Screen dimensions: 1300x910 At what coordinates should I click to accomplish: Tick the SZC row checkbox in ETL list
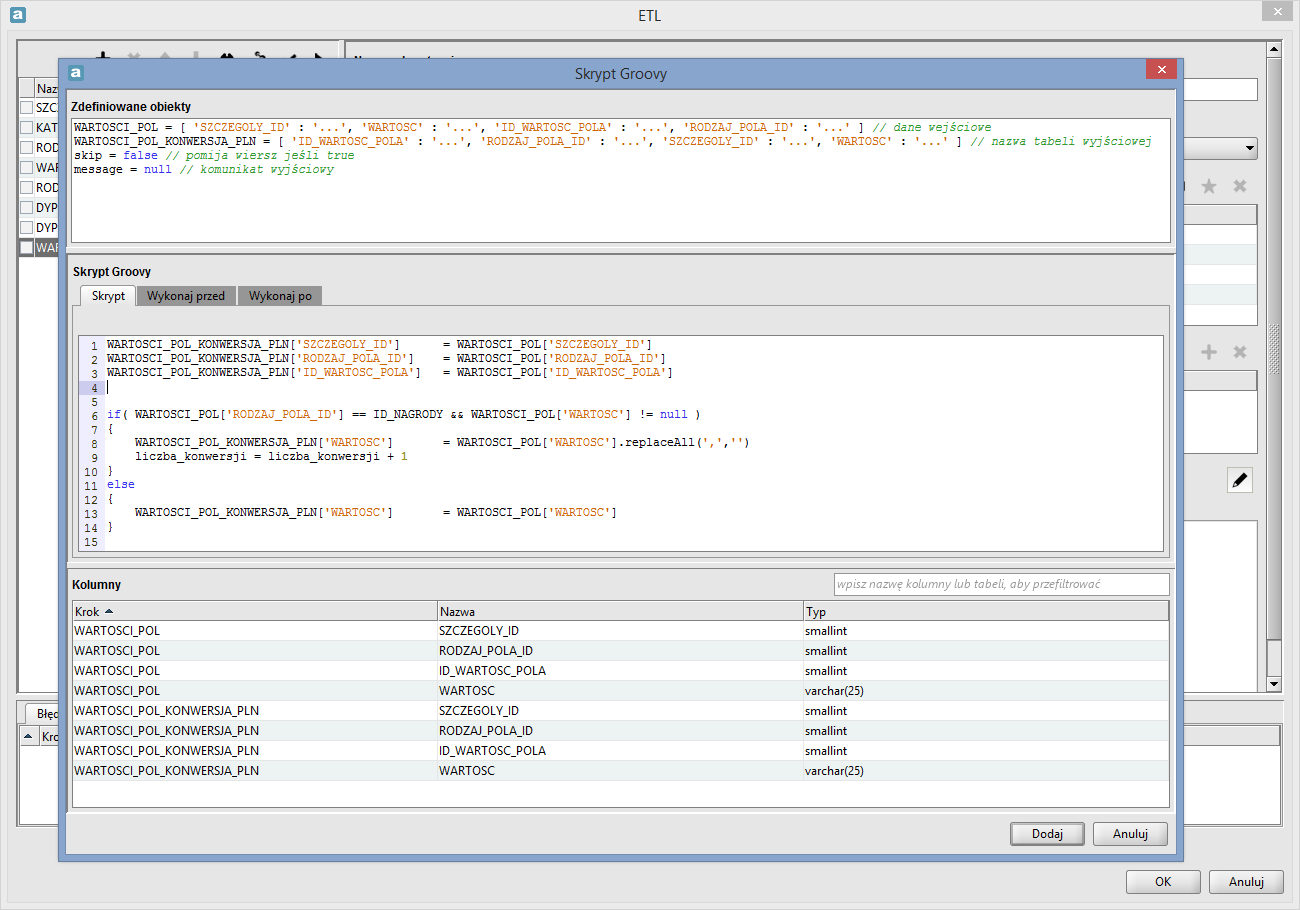pyautogui.click(x=27, y=107)
